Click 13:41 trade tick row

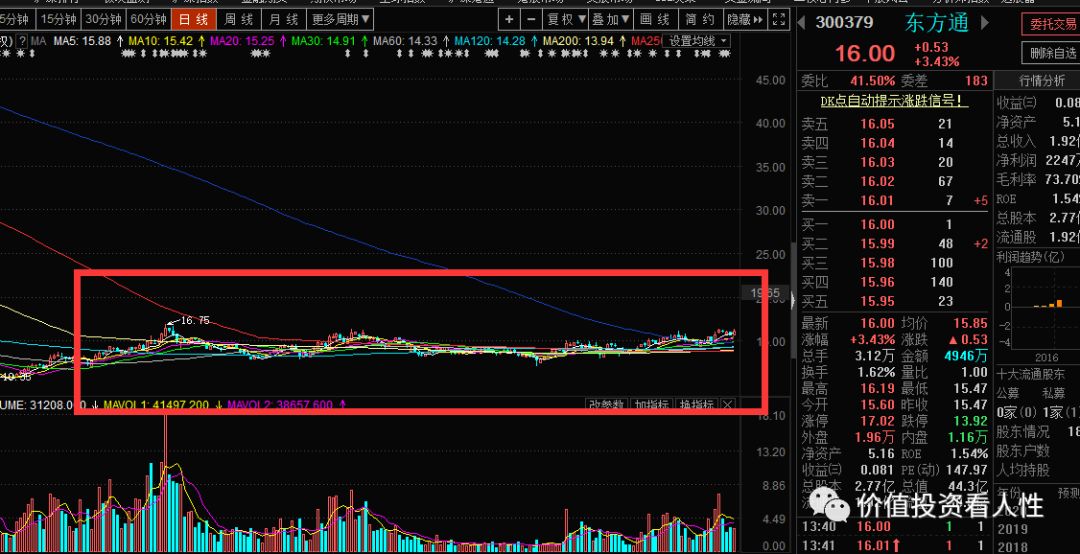(894, 546)
